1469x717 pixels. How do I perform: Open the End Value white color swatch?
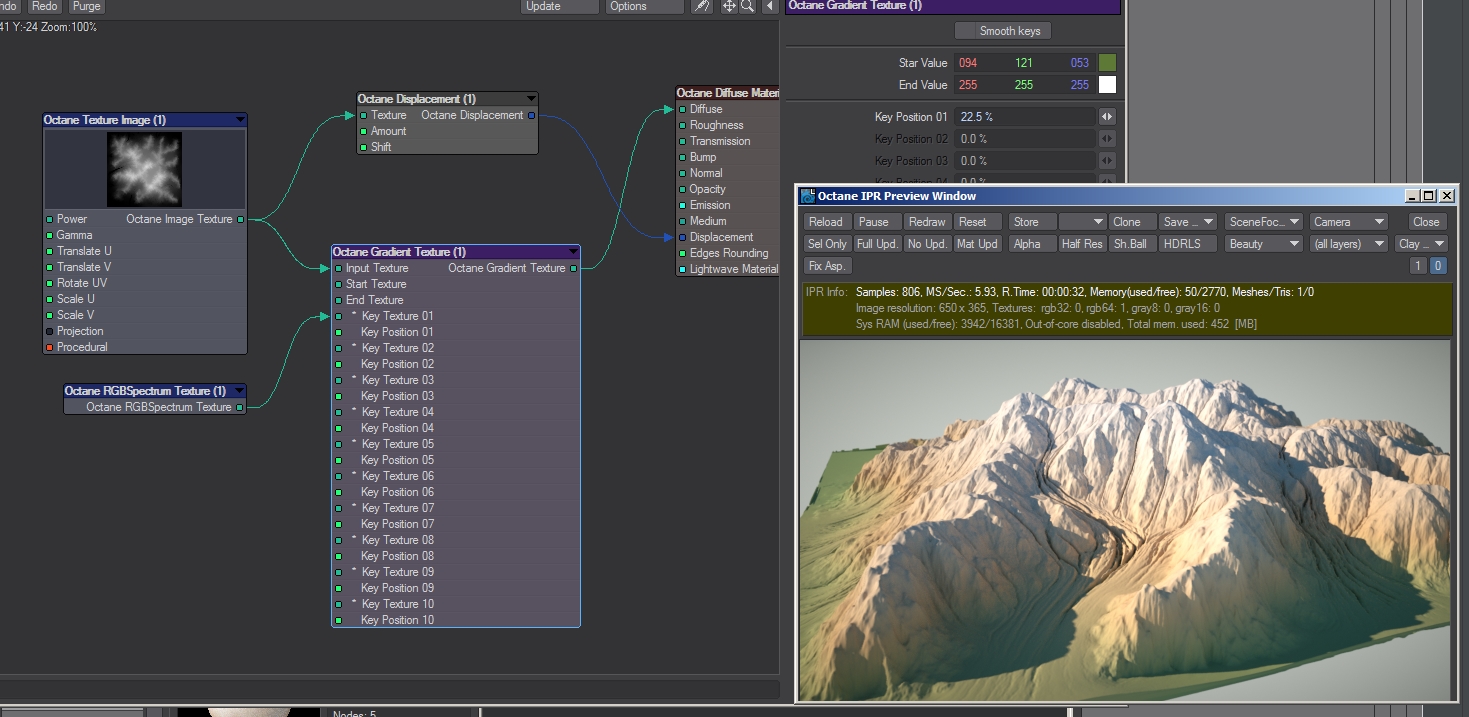pyautogui.click(x=1107, y=85)
